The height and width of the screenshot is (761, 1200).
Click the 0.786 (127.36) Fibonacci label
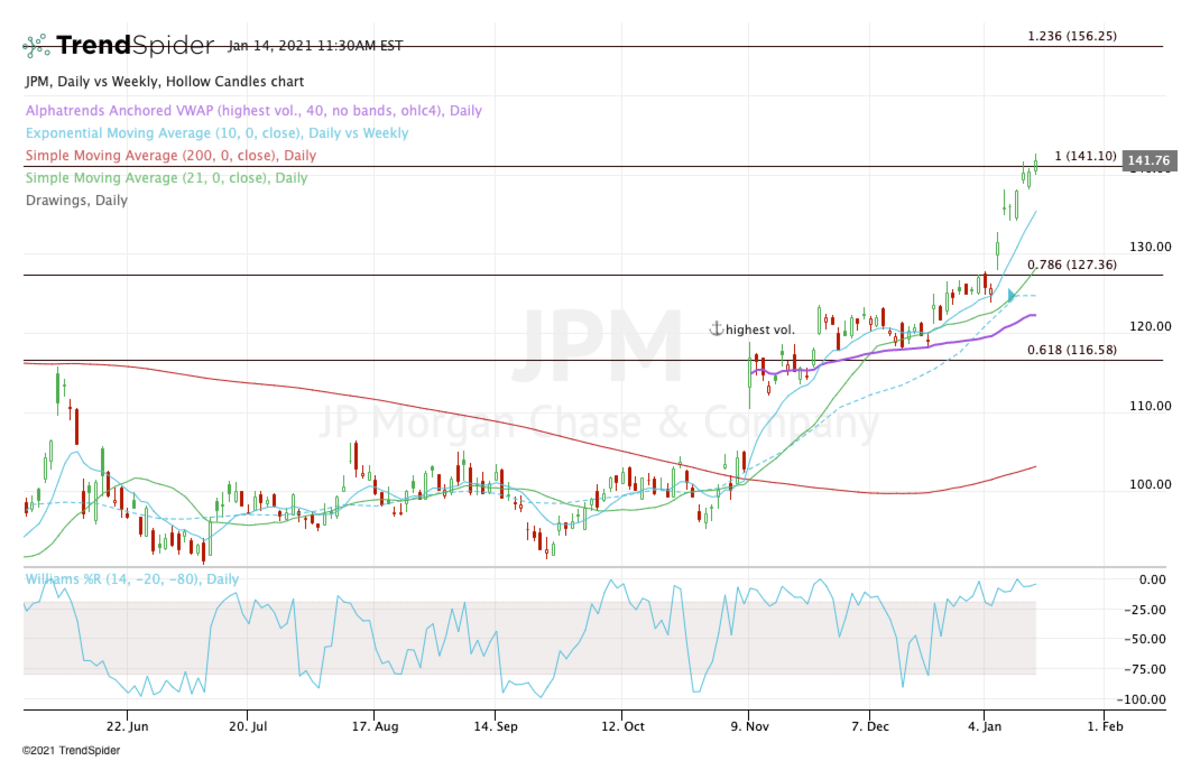pos(1073,265)
